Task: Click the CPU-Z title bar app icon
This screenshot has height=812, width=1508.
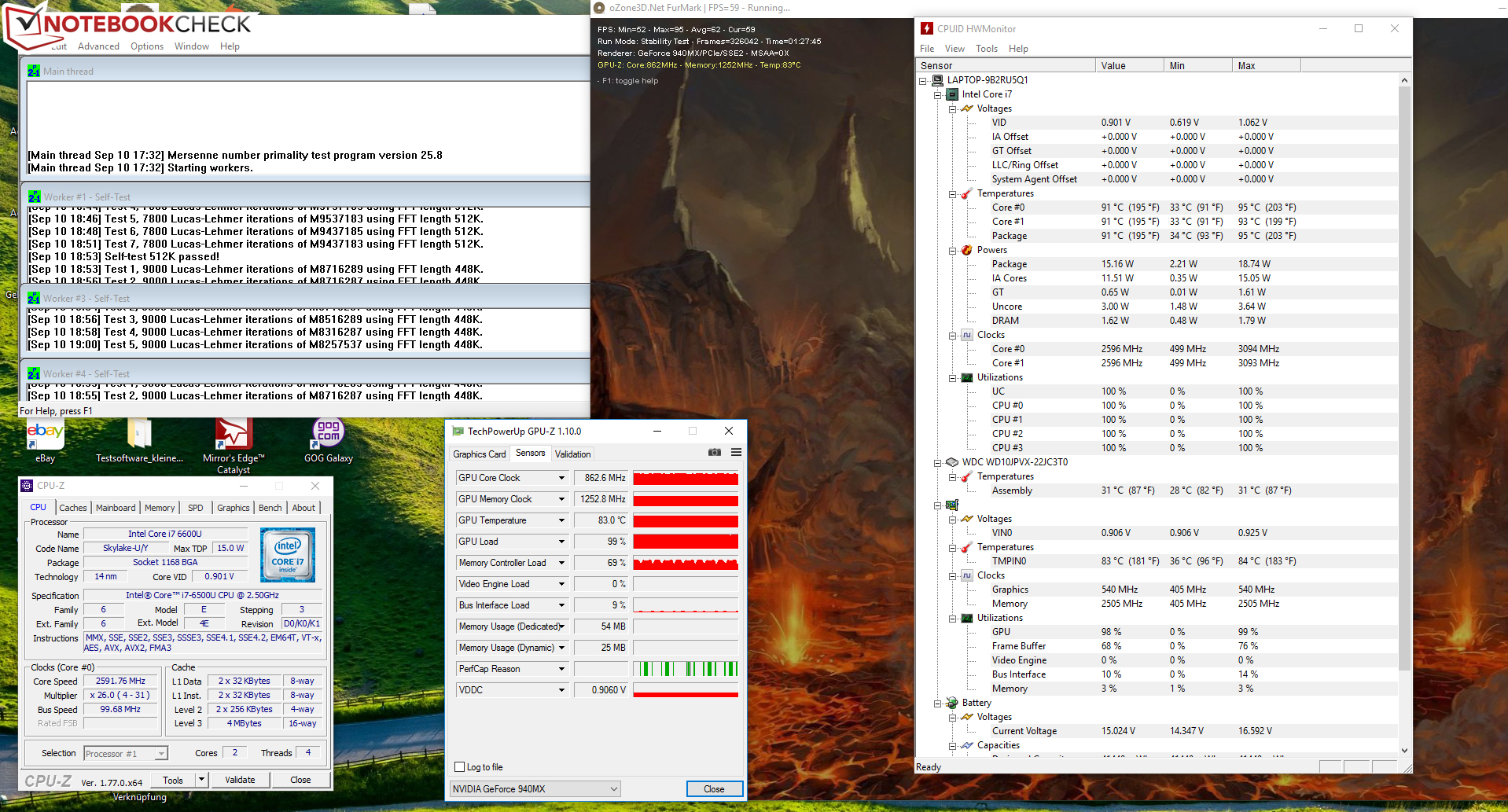Action: [x=27, y=486]
